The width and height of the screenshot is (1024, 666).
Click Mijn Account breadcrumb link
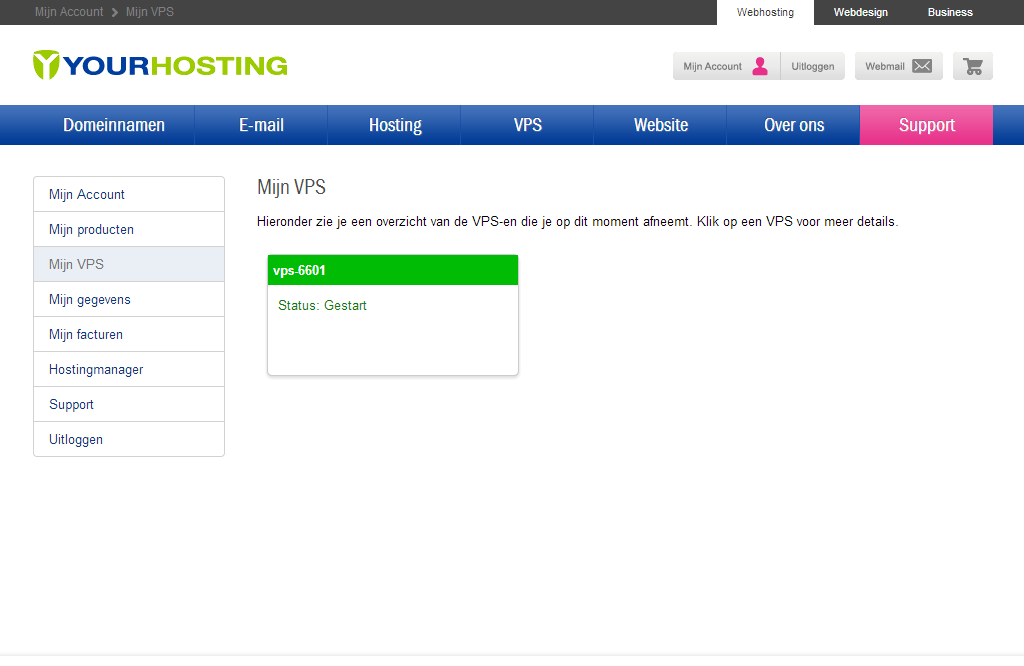point(69,12)
